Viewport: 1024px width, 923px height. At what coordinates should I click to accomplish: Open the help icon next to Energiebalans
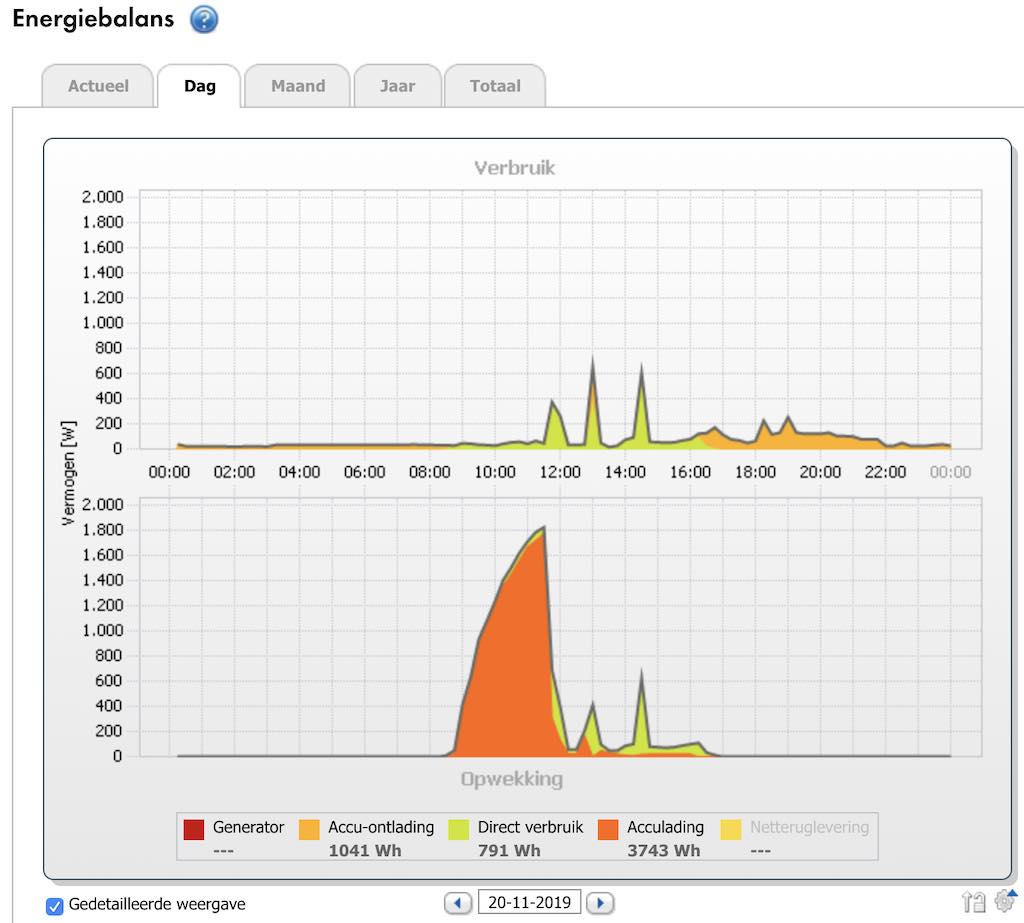[204, 19]
